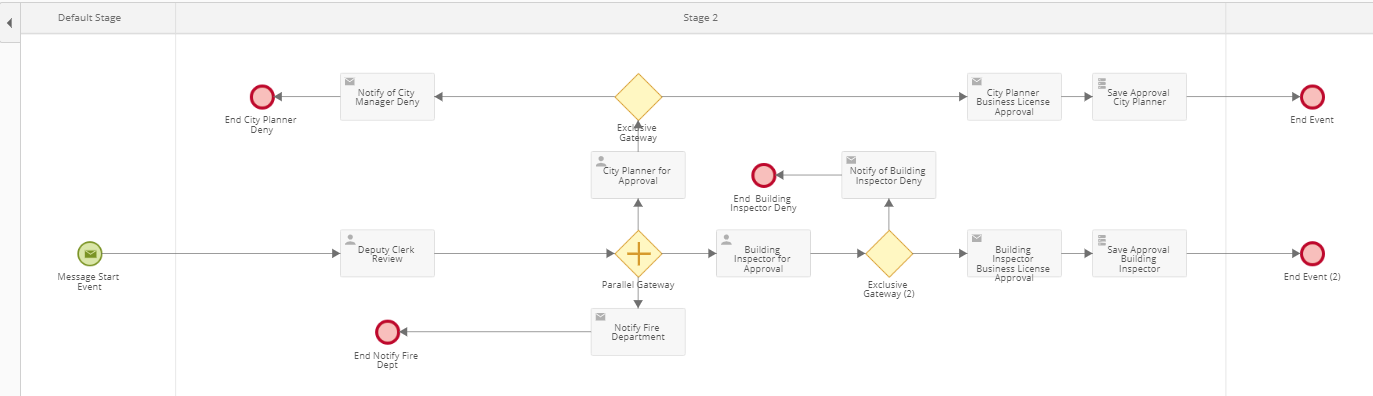The image size is (1373, 396).
Task: Select the End Event (2) circle
Action: [x=1312, y=254]
